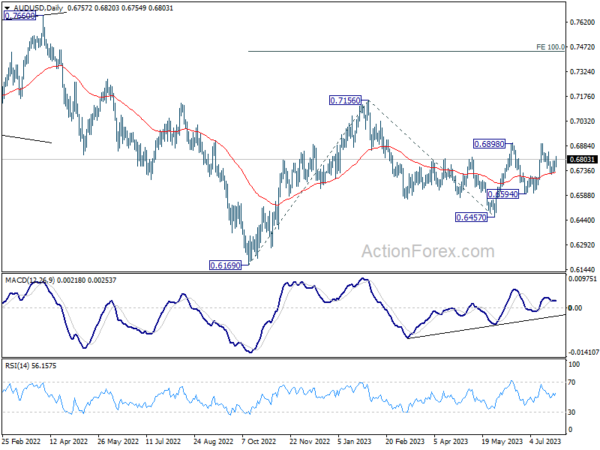Viewport: 600px width, 450px height.
Task: Select the 0.61690 bottom price label
Action: coord(225,265)
